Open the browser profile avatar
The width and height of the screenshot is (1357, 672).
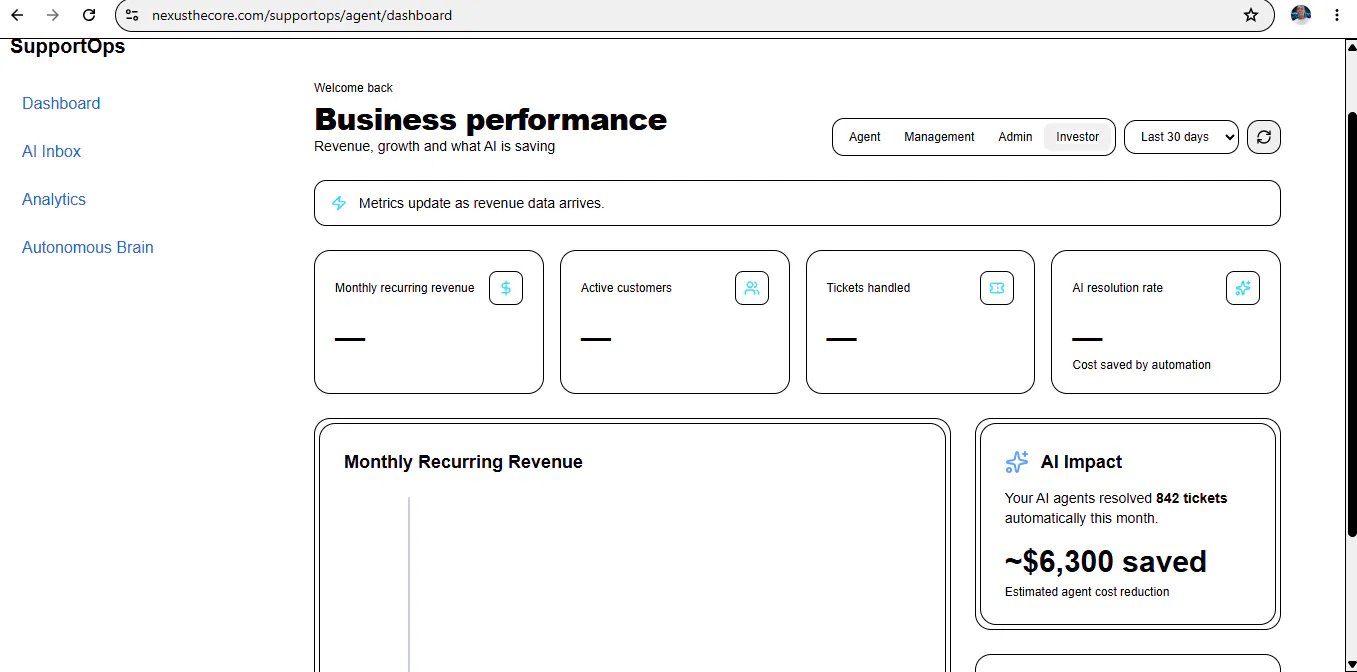(x=1301, y=15)
